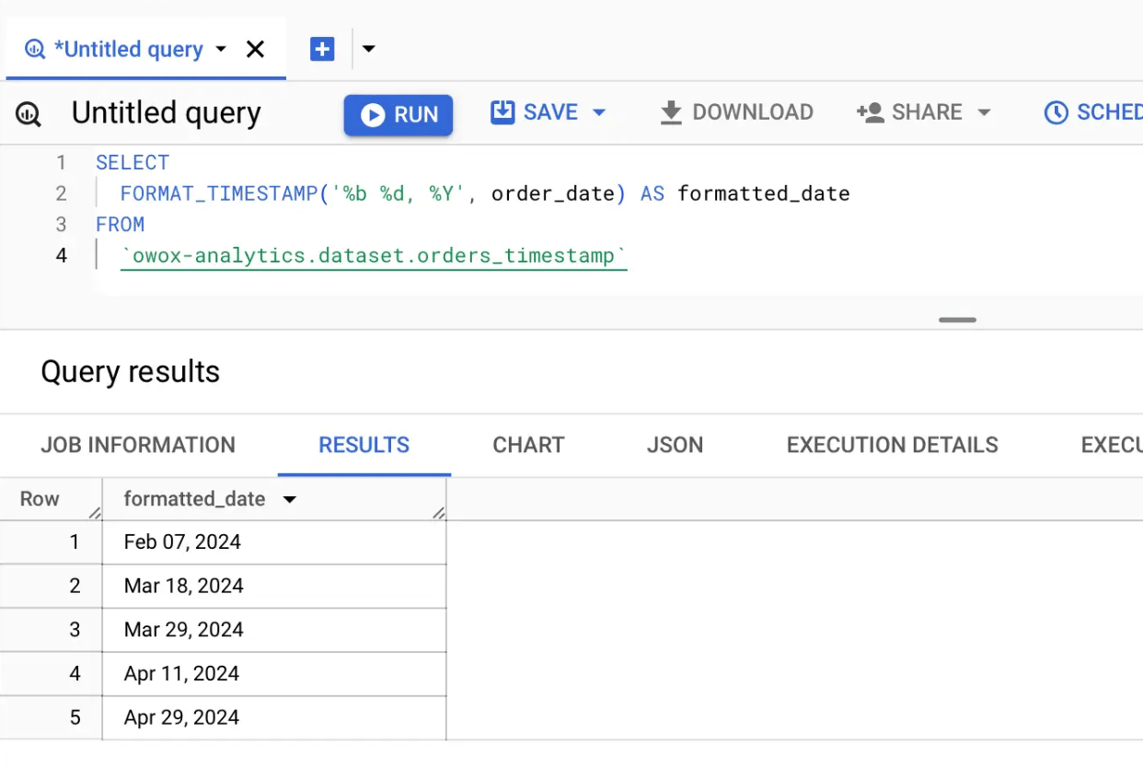Image resolution: width=1143 pixels, height=768 pixels.
Task: Click the Row column header
Action: click(39, 499)
